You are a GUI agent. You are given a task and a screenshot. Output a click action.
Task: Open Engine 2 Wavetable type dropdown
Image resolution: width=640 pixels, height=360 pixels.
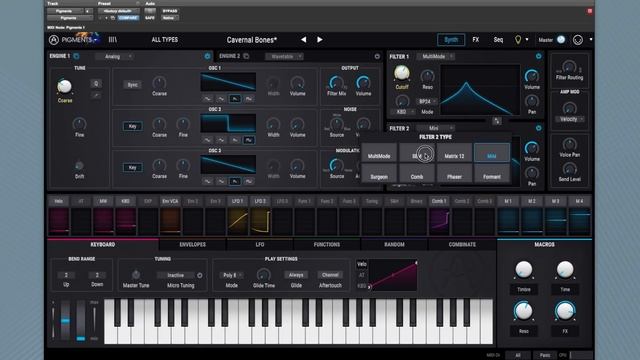(284, 56)
